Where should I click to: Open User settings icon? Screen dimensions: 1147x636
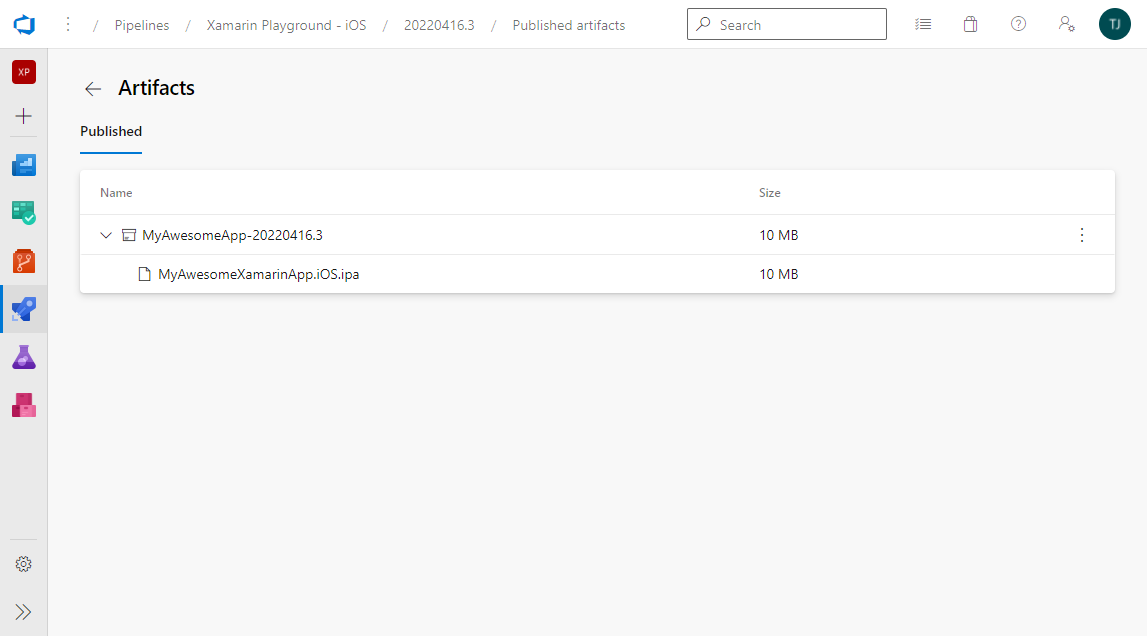coord(1066,24)
